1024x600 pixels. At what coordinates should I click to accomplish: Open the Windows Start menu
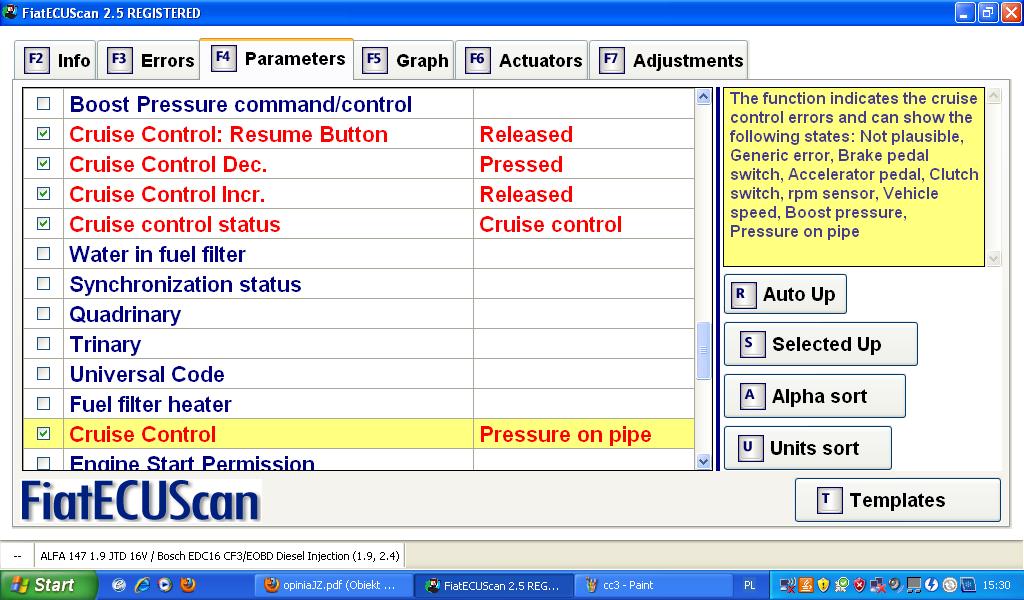[x=48, y=585]
